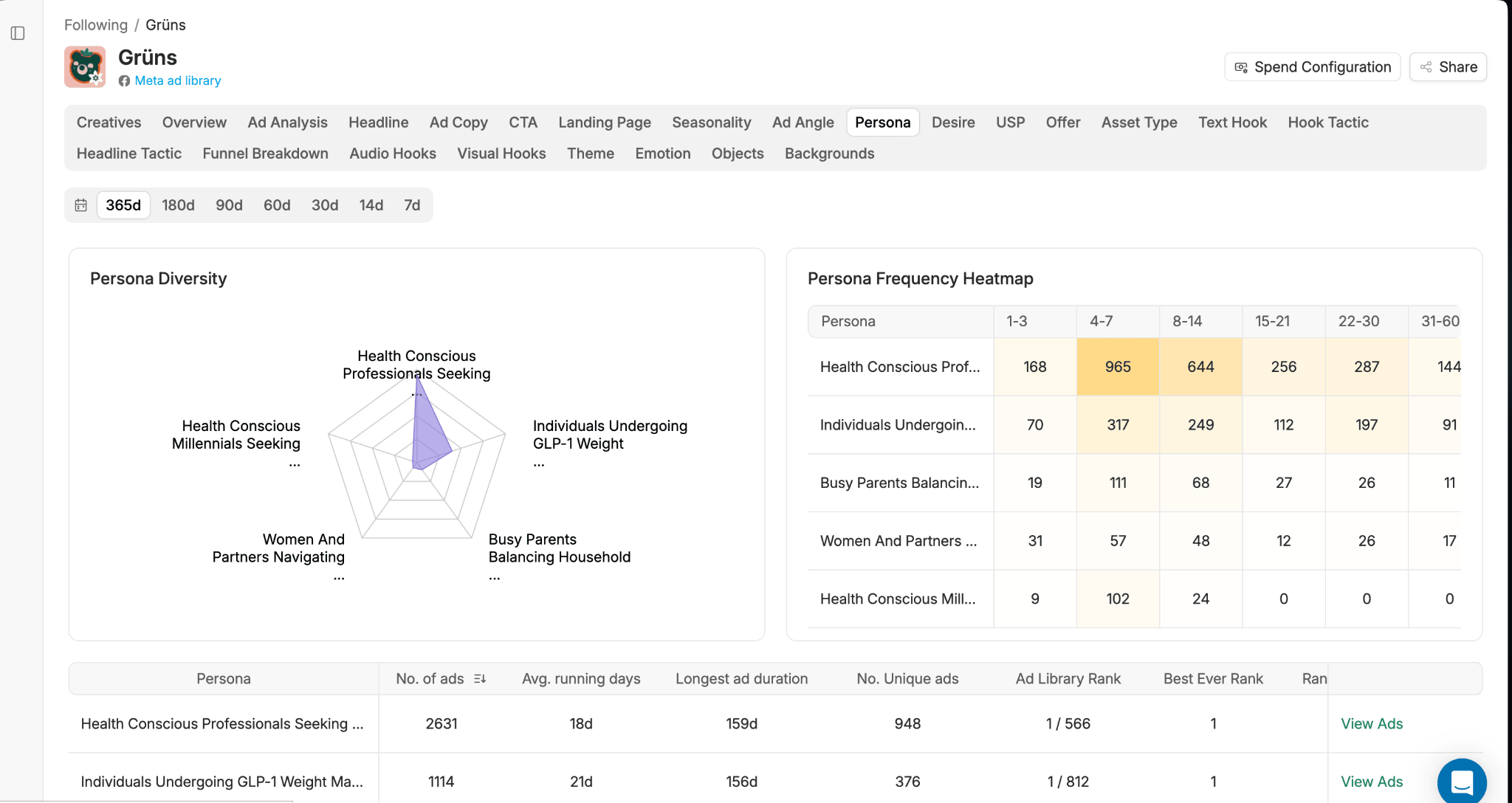Click the Avg. running days column header
The image size is (1512, 803).
click(581, 679)
